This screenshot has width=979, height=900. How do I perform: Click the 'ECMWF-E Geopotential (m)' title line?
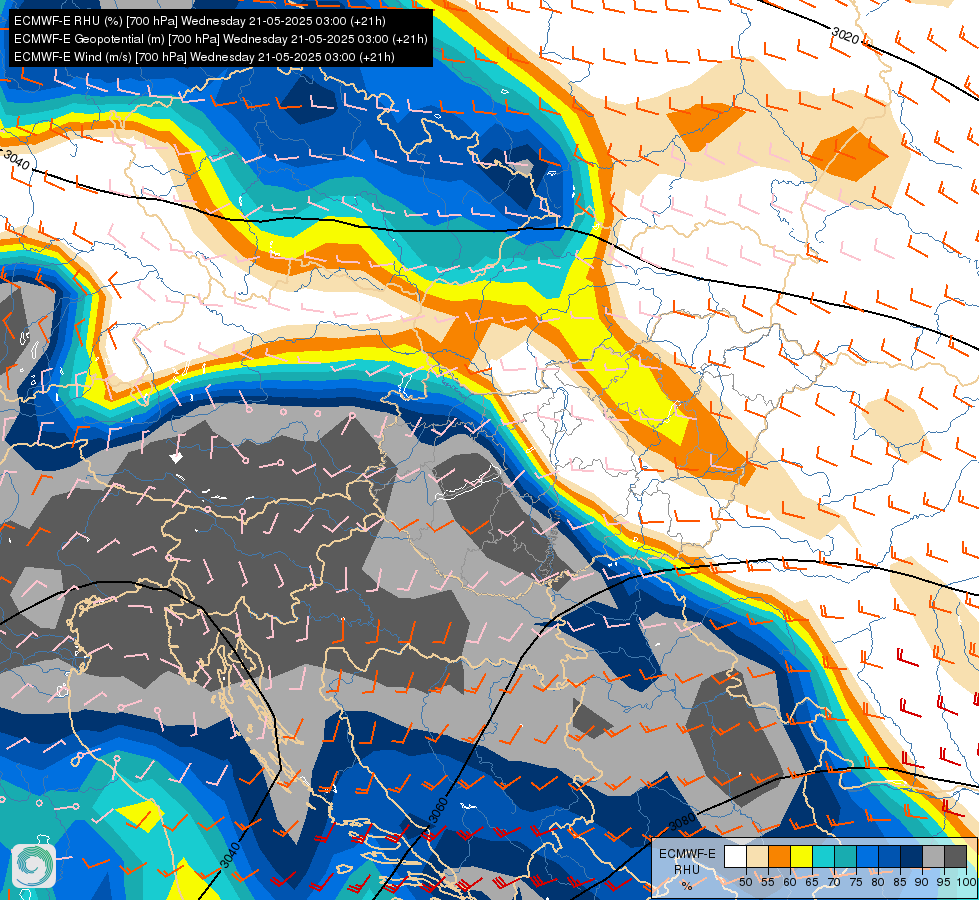coord(221,39)
